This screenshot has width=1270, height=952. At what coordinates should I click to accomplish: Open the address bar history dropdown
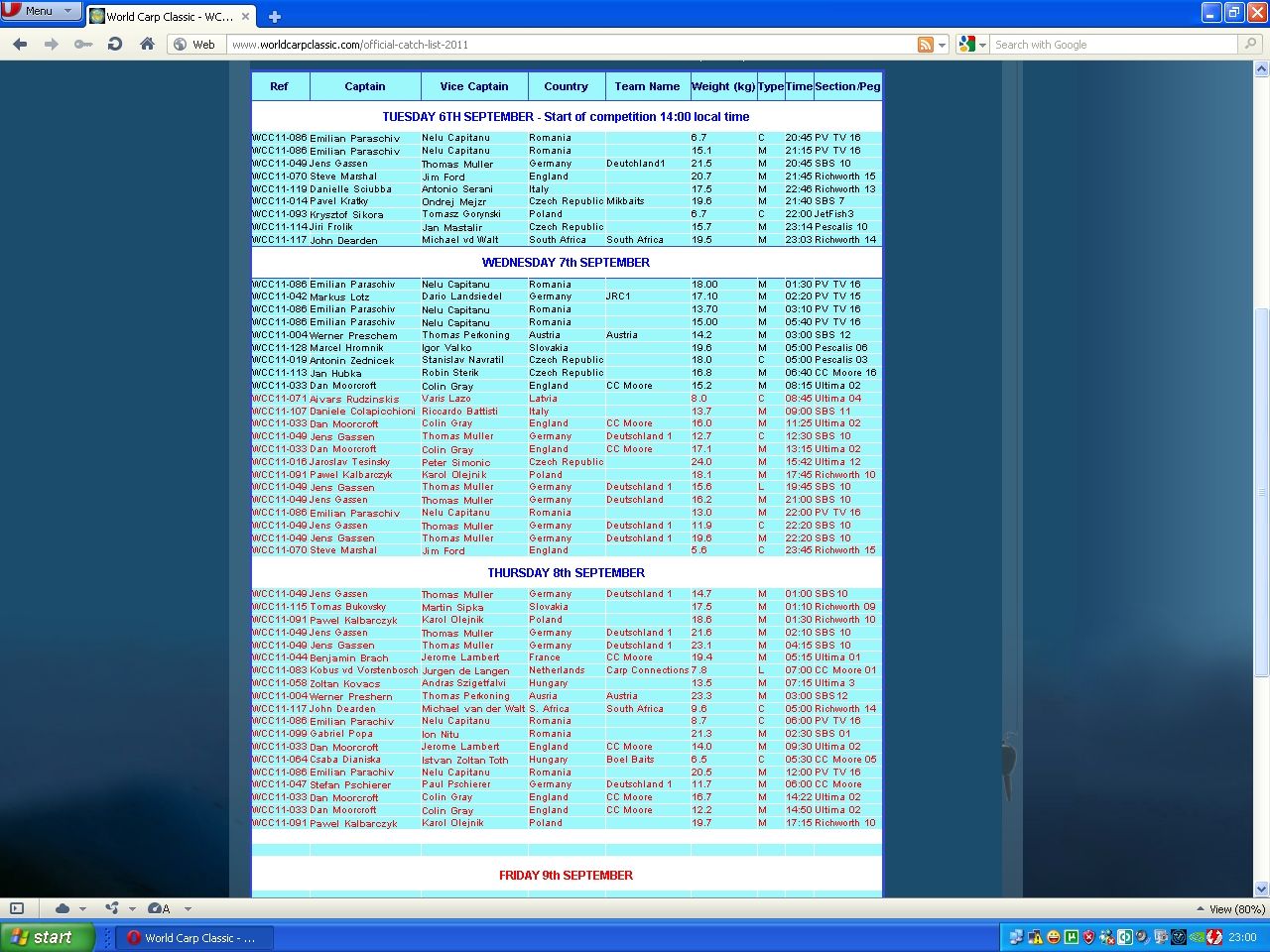[x=942, y=45]
